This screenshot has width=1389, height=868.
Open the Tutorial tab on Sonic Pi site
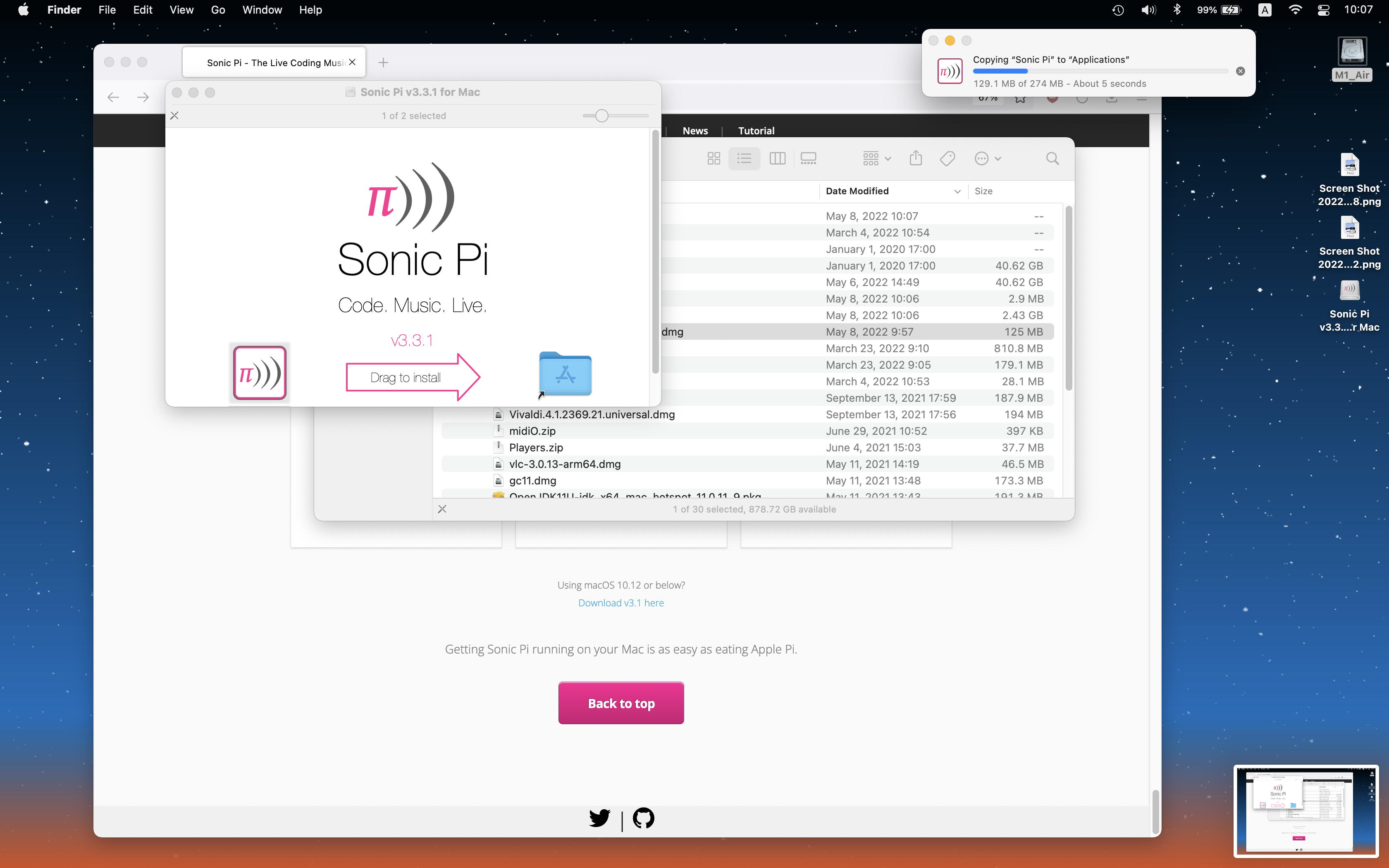click(x=756, y=131)
